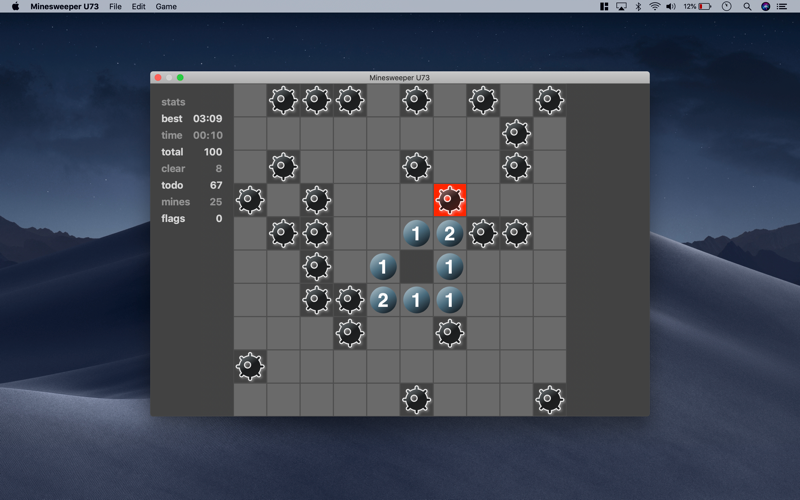Click the first of three adjacent top-row mines
This screenshot has width=800, height=500.
pos(283,101)
